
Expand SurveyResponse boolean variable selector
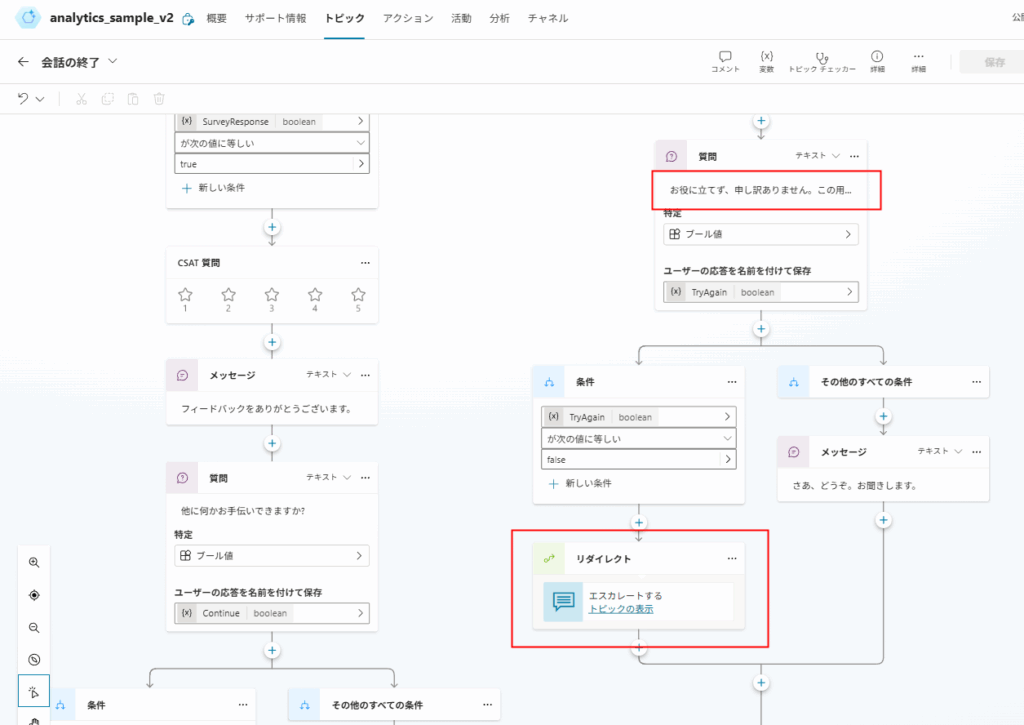point(272,121)
